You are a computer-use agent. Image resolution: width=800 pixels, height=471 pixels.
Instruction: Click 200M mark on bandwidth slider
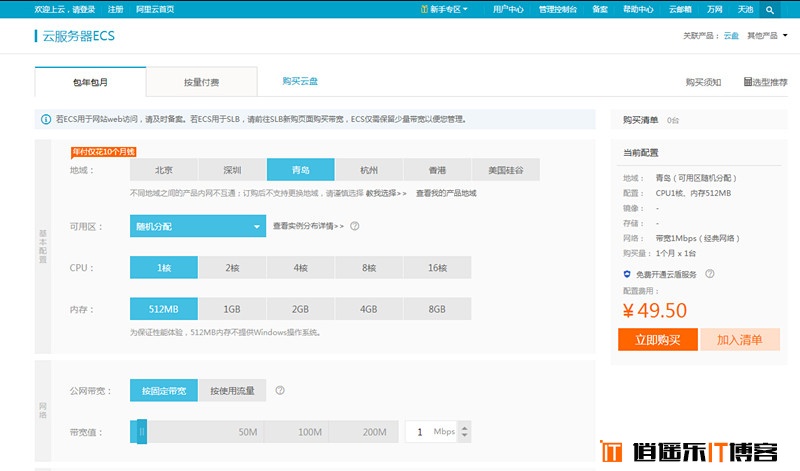374,432
